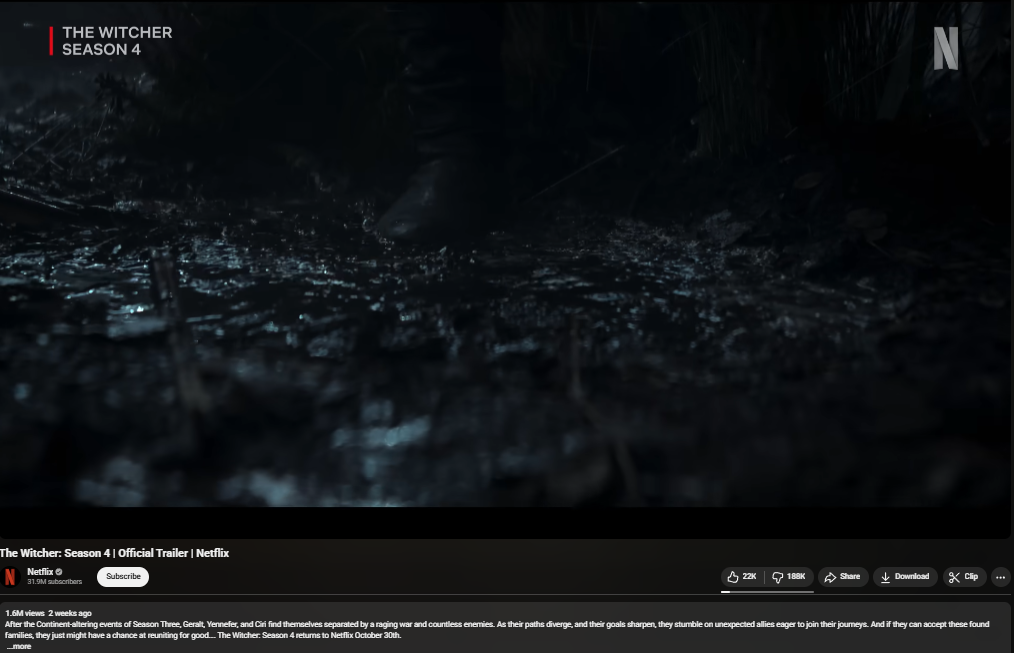Click the Netflix N watermark in the video
This screenshot has height=653, width=1014.
945,48
